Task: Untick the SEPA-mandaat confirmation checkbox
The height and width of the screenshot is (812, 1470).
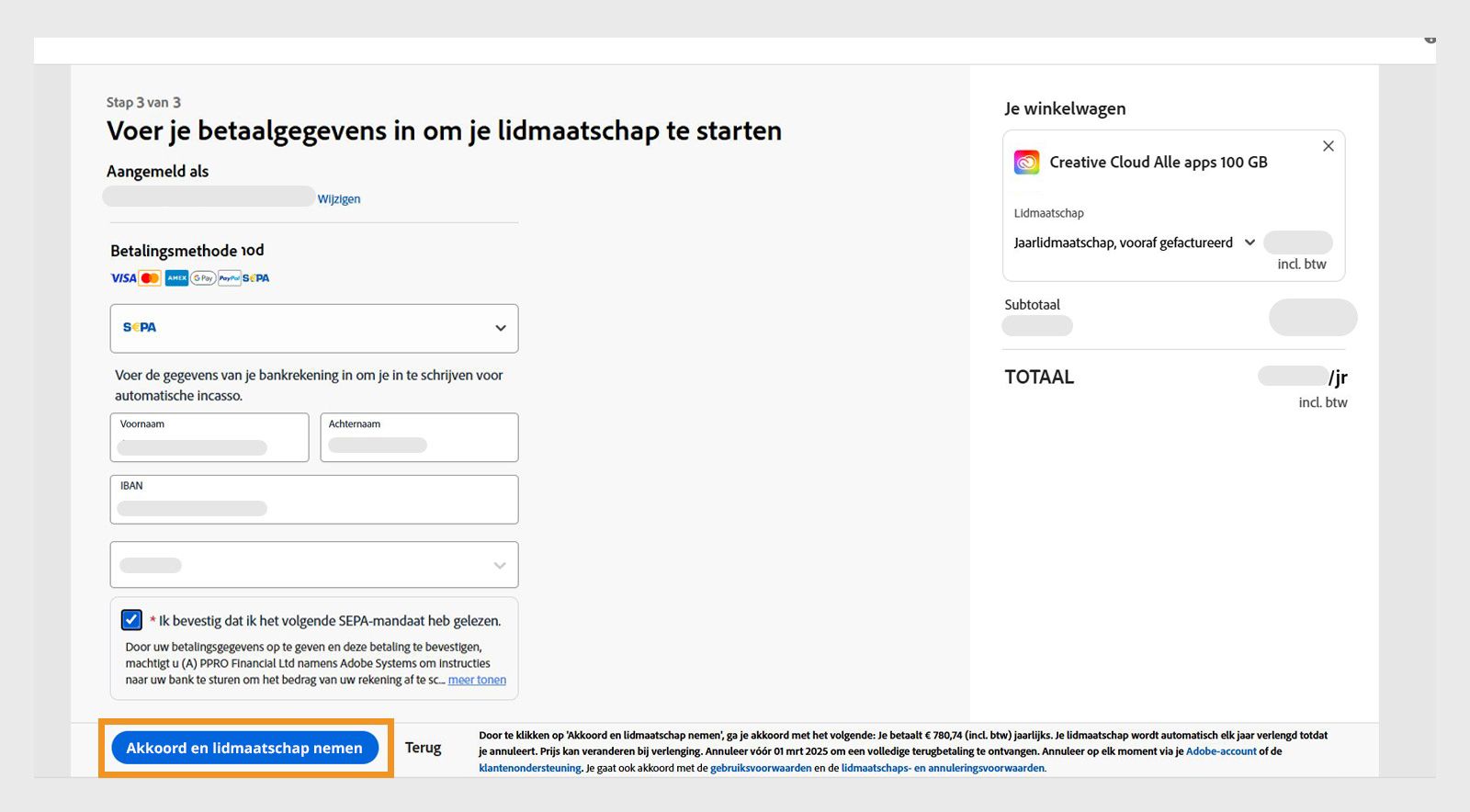Action: coord(131,620)
